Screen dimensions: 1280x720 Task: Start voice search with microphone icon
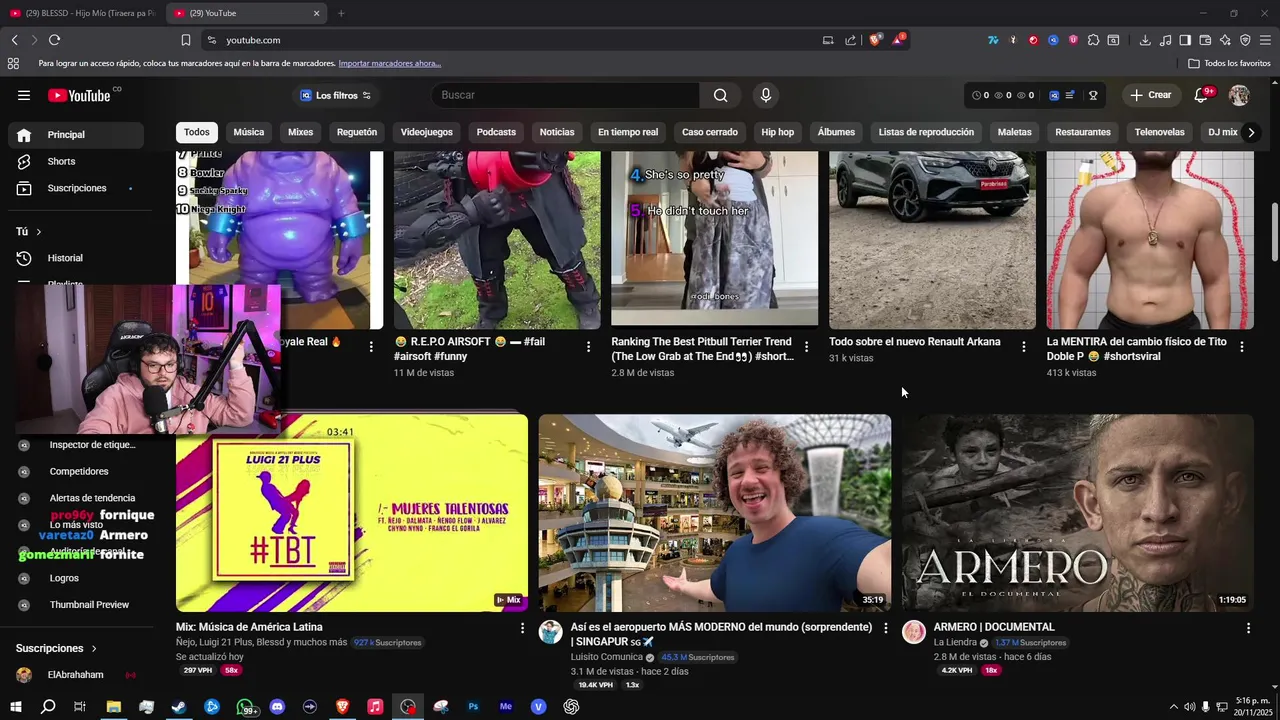click(x=766, y=95)
